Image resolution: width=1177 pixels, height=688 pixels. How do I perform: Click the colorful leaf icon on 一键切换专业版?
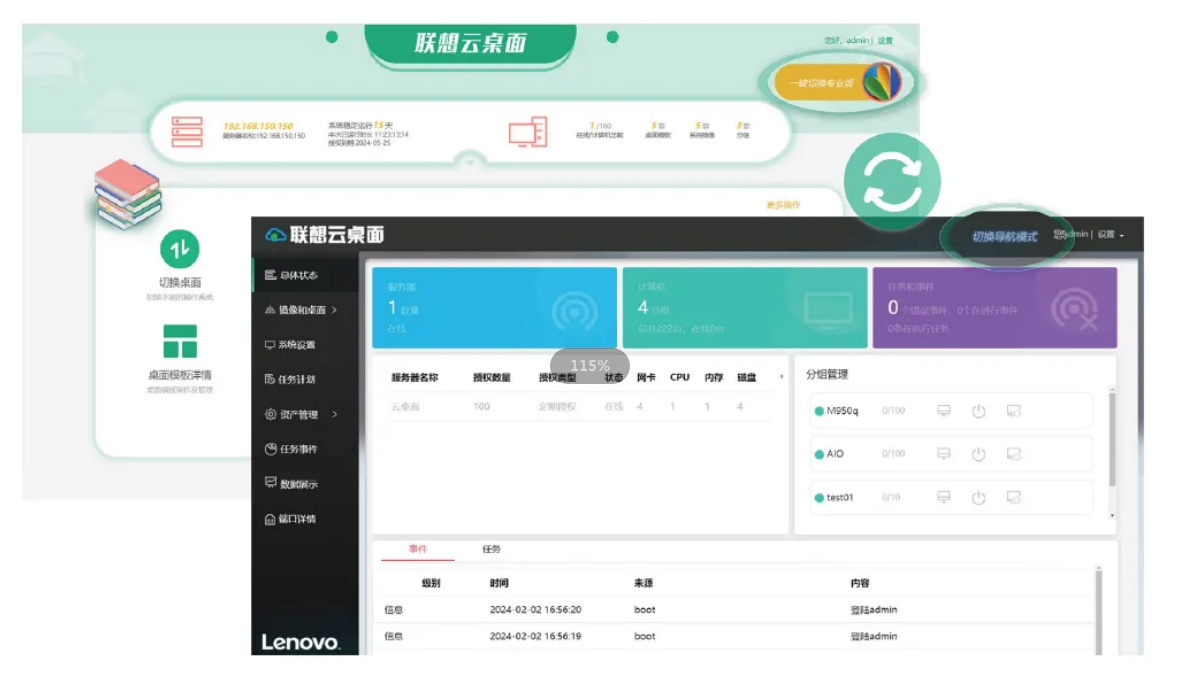(x=881, y=82)
